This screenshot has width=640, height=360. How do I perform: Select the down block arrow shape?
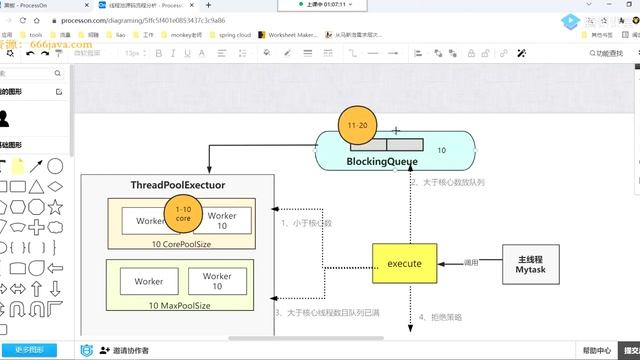tap(55, 289)
